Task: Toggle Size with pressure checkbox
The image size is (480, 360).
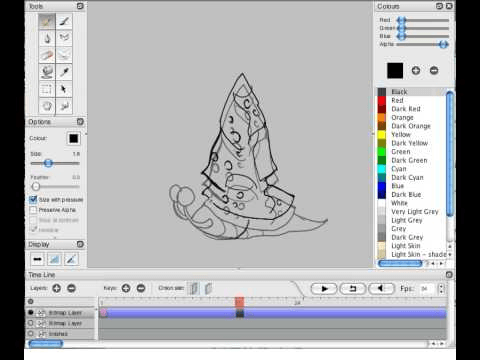Action: click(33, 200)
